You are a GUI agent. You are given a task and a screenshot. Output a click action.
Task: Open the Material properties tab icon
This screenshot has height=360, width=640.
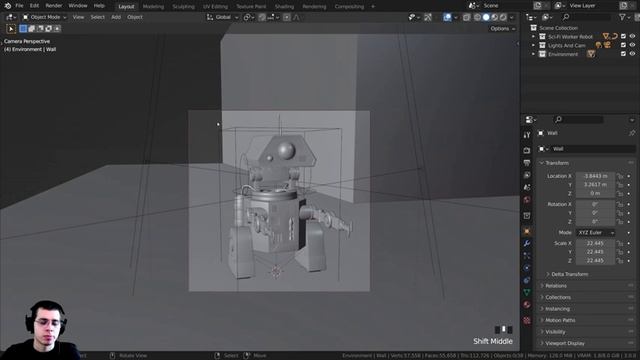click(527, 304)
